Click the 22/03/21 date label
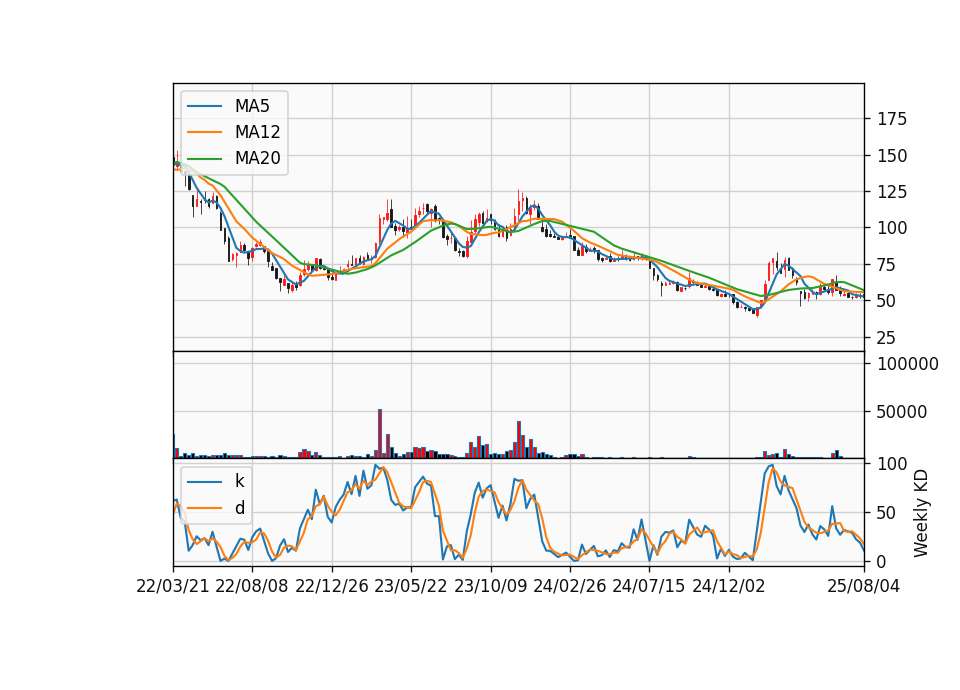Screen dimensions: 960x690 173,586
